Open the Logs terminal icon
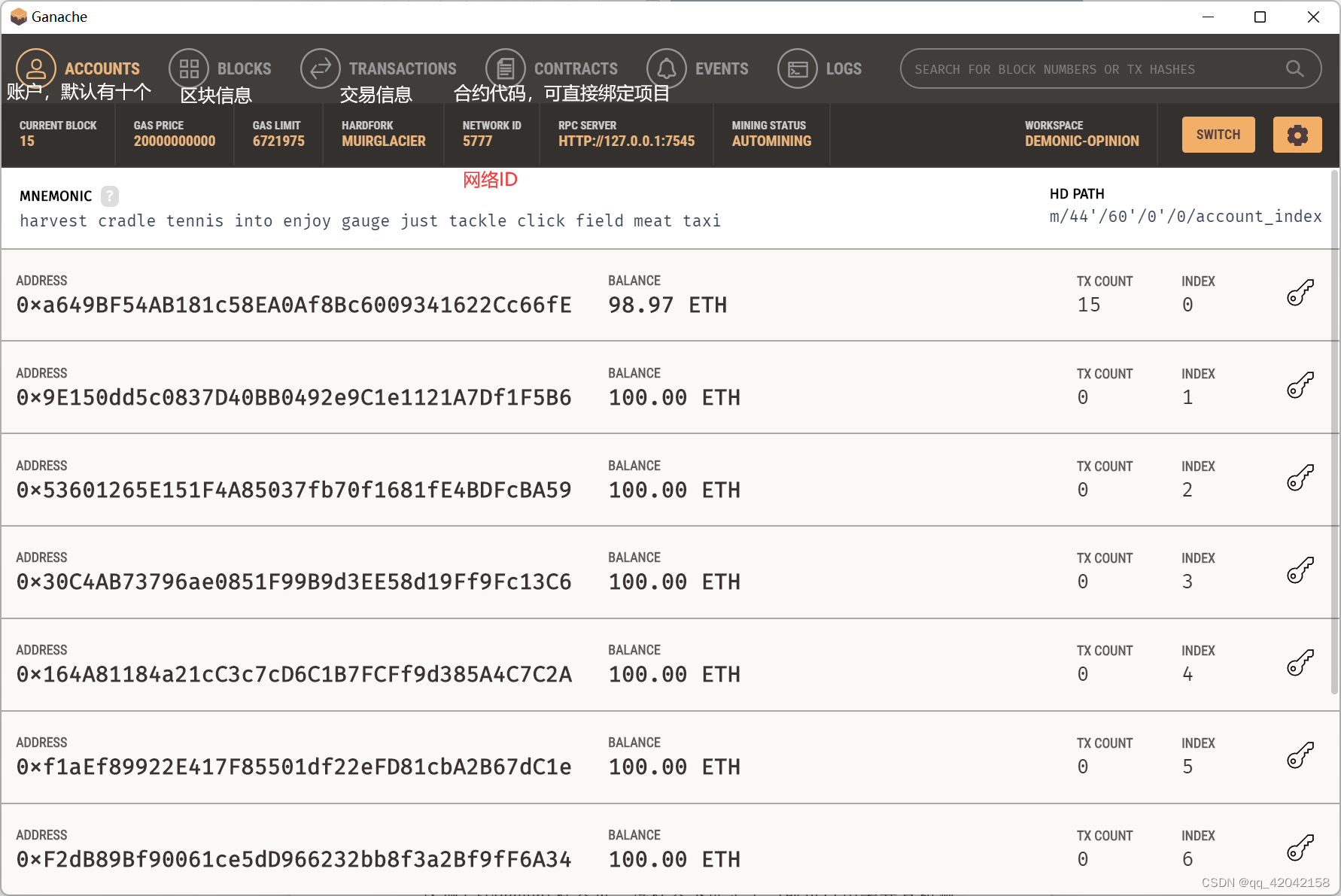This screenshot has height=896, width=1341. coord(798,68)
